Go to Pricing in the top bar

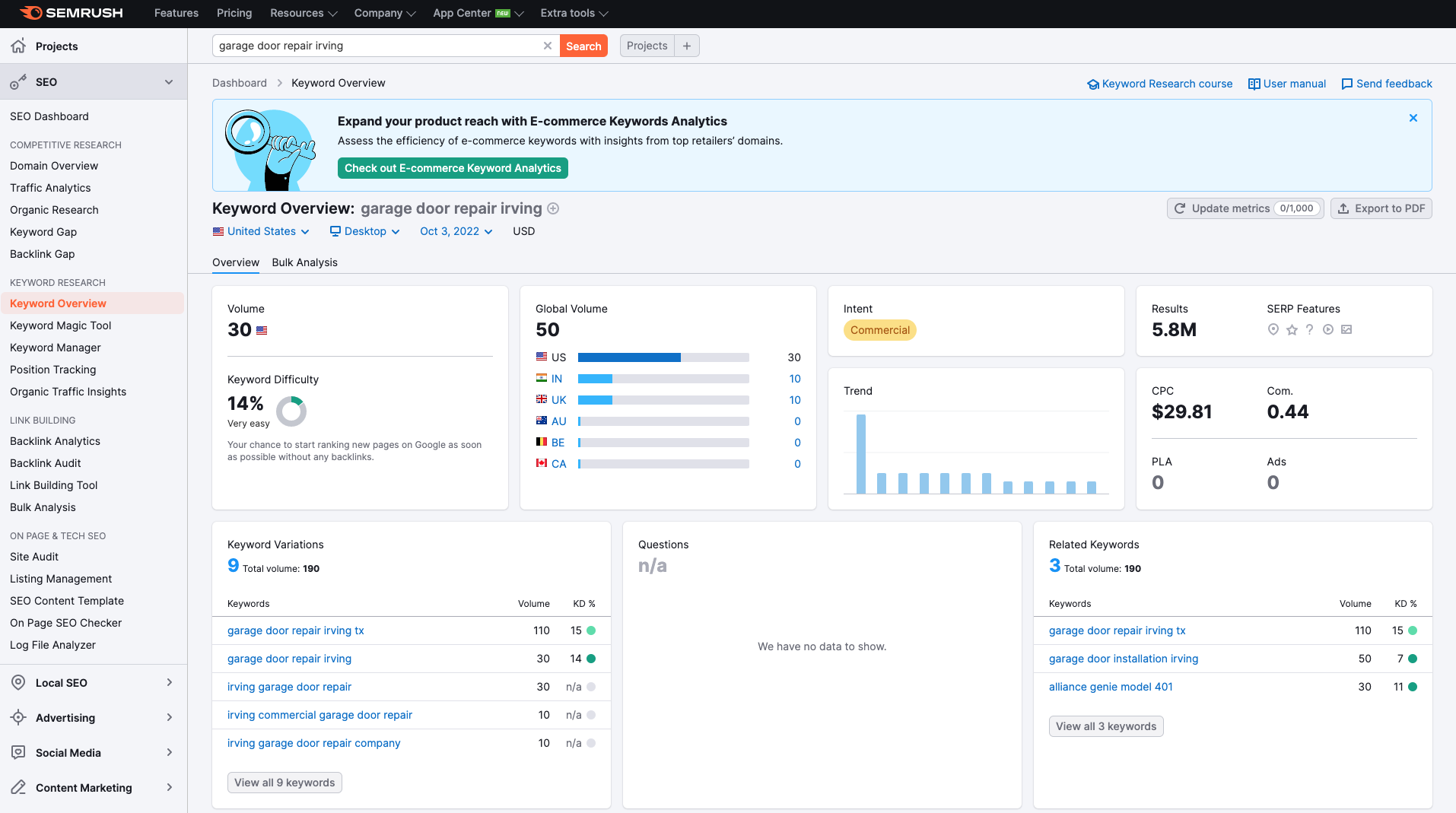point(234,13)
